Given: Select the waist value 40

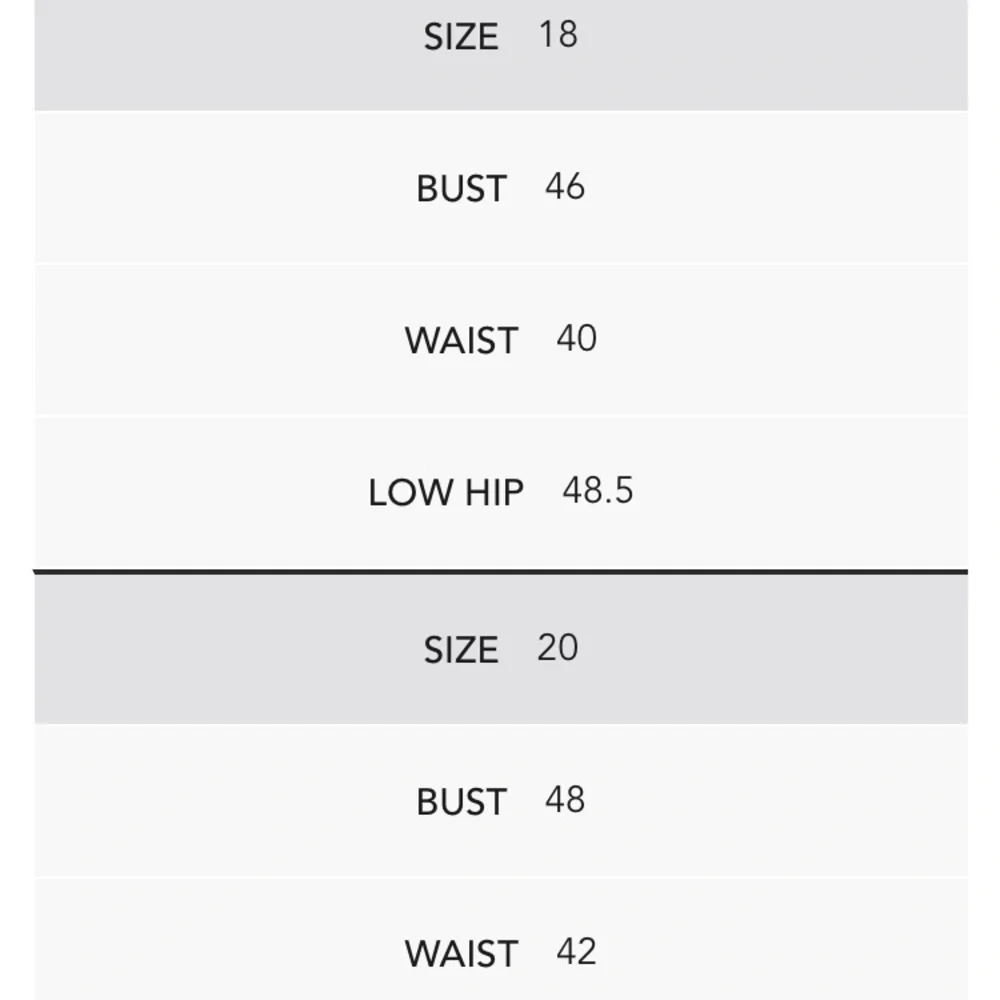Looking at the screenshot, I should click(576, 339).
